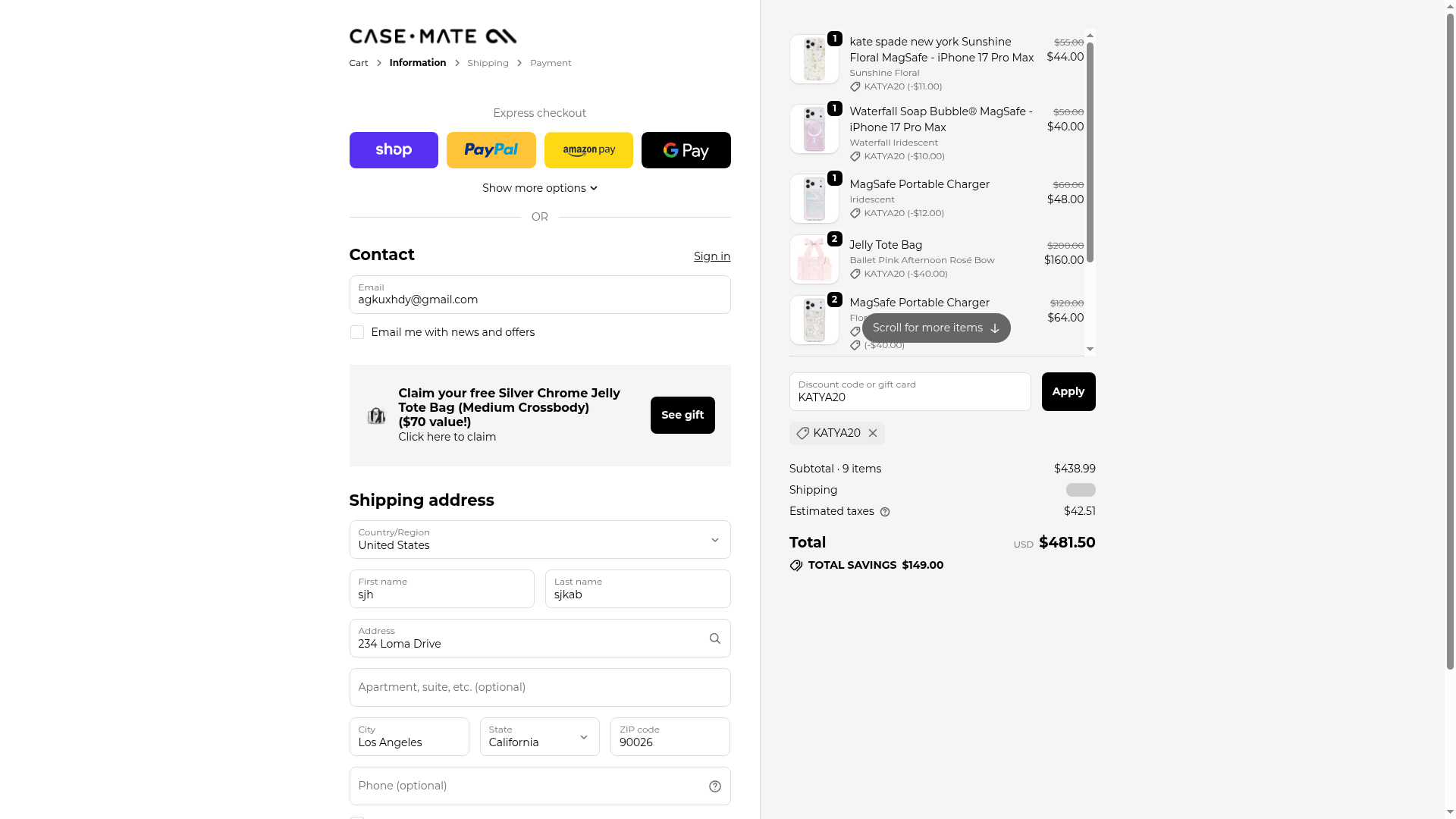This screenshot has height=819, width=1456.
Task: Select Amazon Pay express checkout
Action: (x=588, y=150)
